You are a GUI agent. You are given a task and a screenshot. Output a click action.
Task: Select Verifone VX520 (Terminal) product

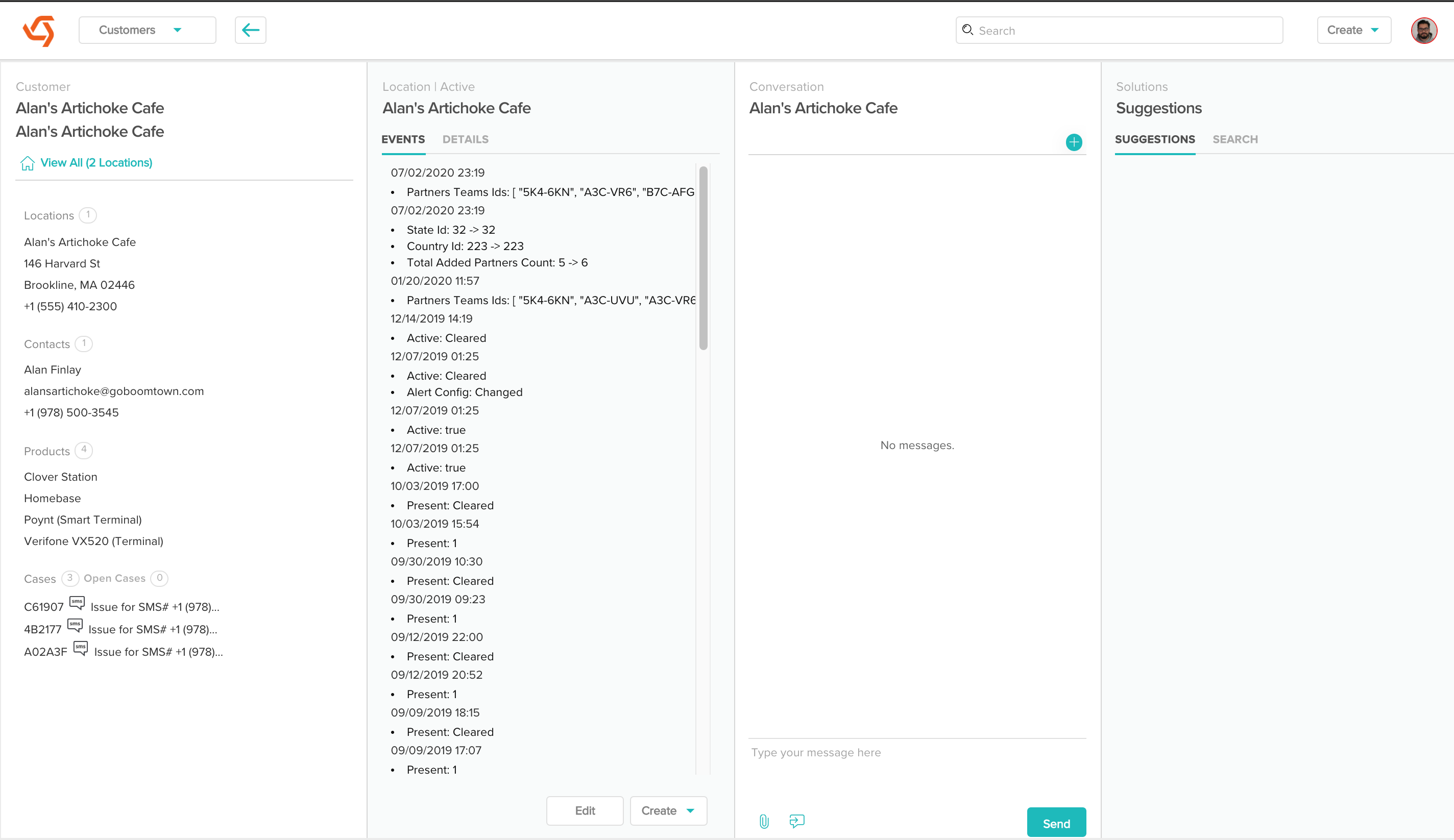(93, 541)
